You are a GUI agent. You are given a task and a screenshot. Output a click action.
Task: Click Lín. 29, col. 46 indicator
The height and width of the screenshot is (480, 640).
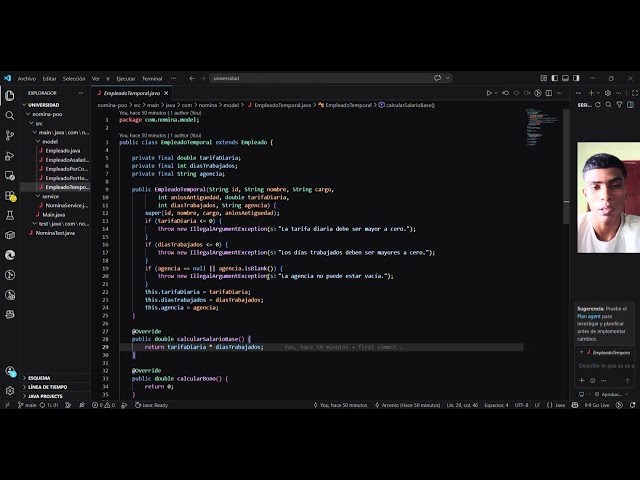pos(462,405)
